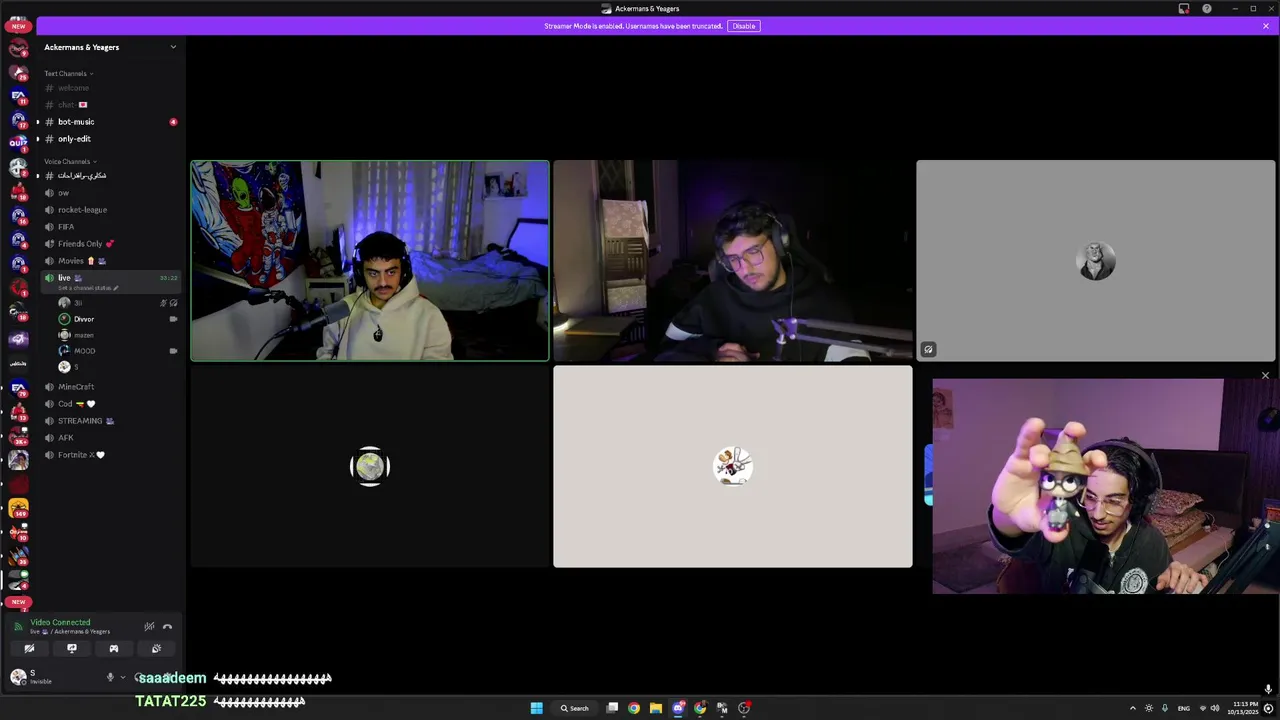
Task: Toggle the microphone mute button
Action: click(x=110, y=677)
